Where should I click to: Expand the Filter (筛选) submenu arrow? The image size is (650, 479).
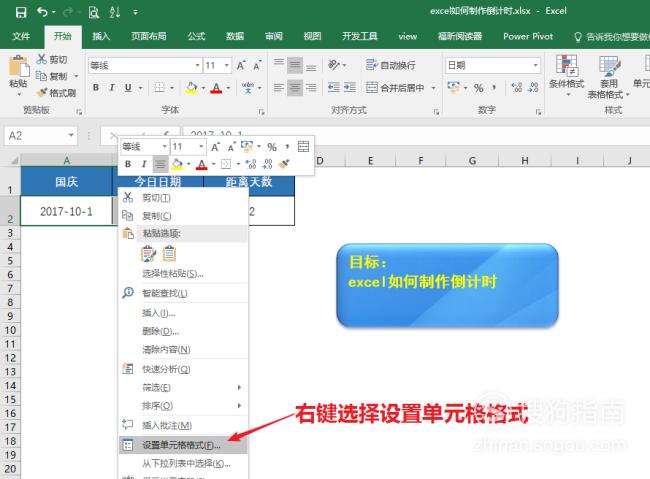(x=239, y=387)
